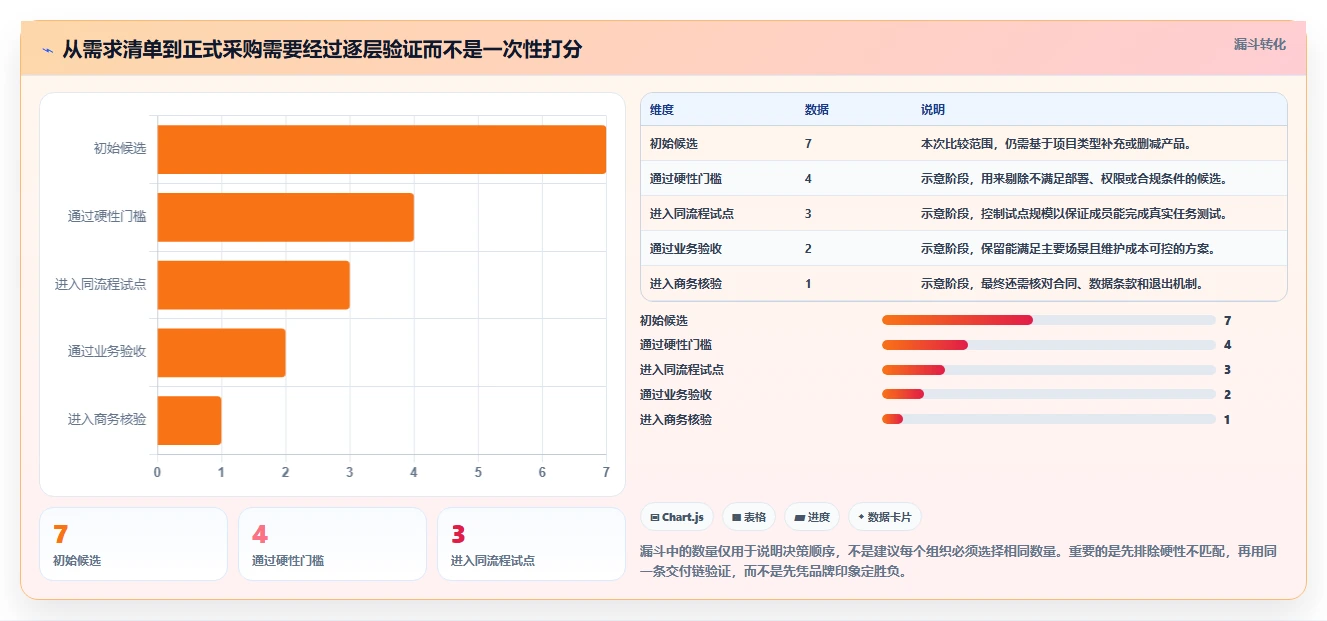The width and height of the screenshot is (1327, 621).
Task: Click the 通过业务验收 progress bar showing 2
Action: 1048,395
